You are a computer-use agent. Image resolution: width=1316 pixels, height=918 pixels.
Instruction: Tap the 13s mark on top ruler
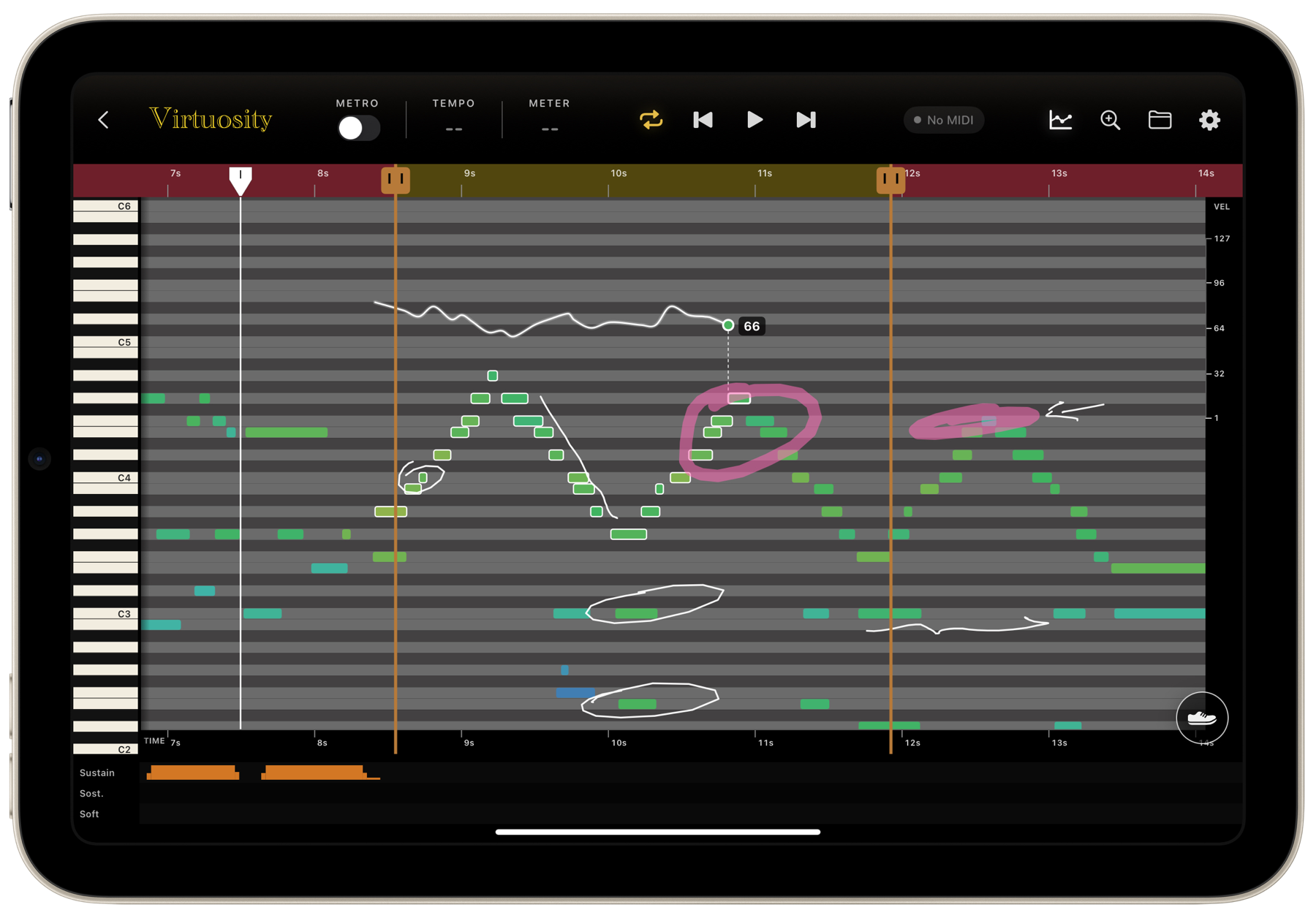[x=1059, y=173]
